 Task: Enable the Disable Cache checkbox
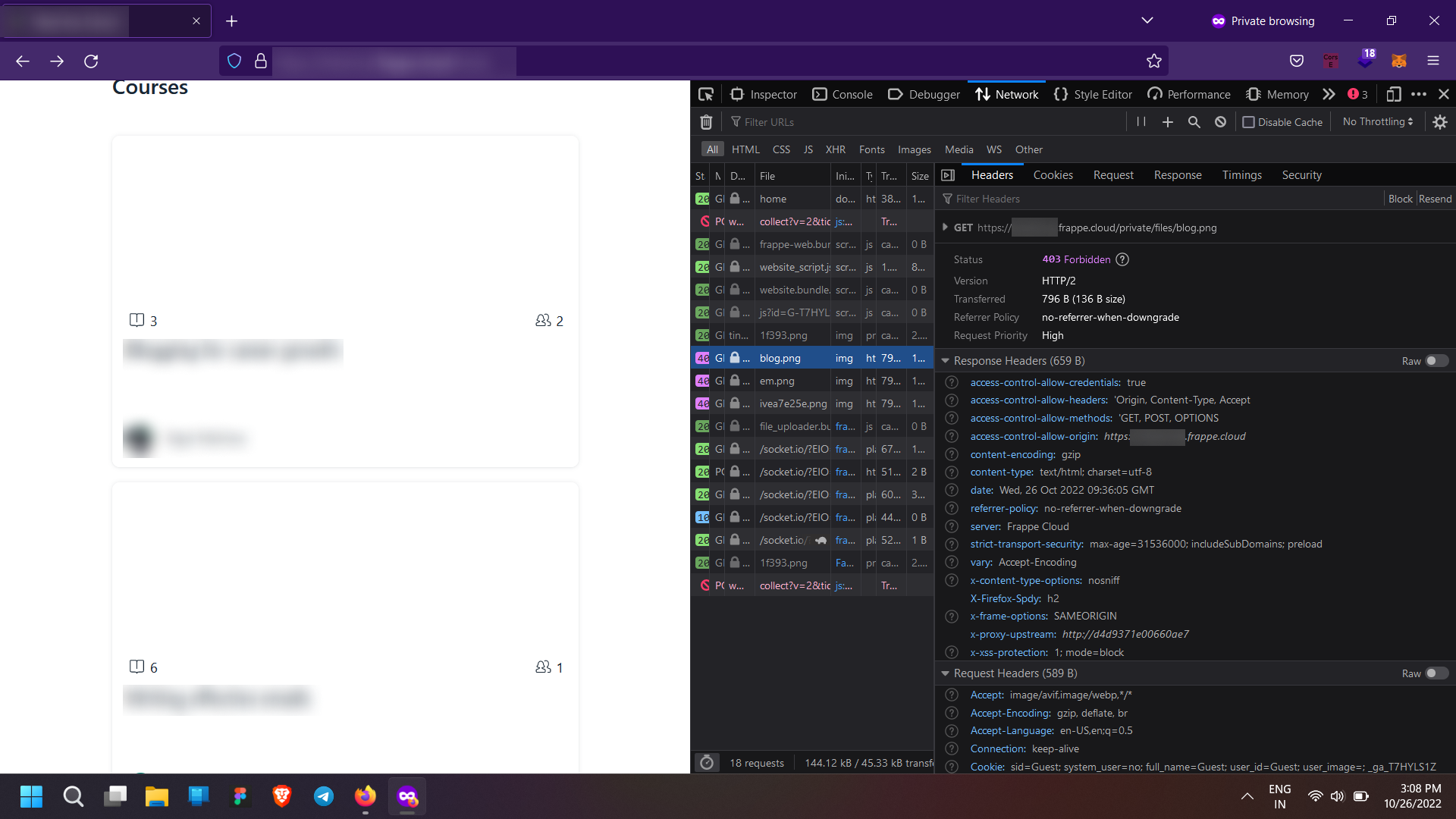click(x=1248, y=121)
